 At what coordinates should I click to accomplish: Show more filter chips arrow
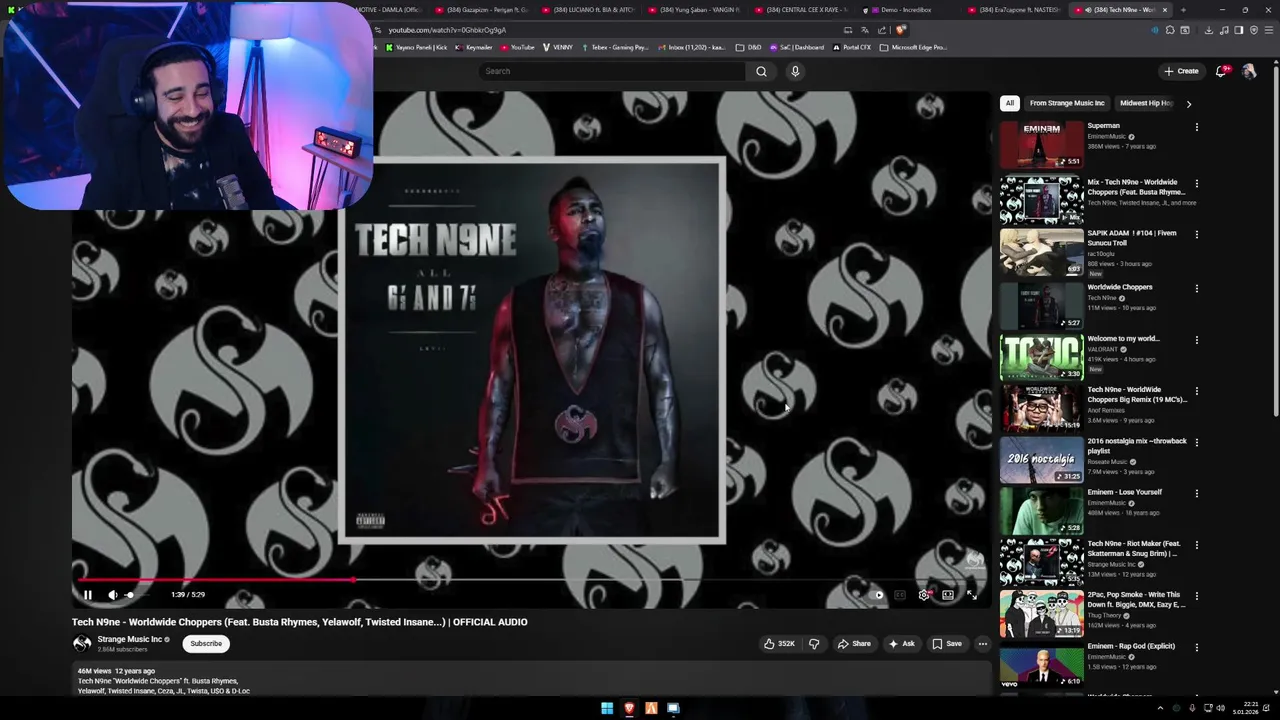coord(1189,103)
